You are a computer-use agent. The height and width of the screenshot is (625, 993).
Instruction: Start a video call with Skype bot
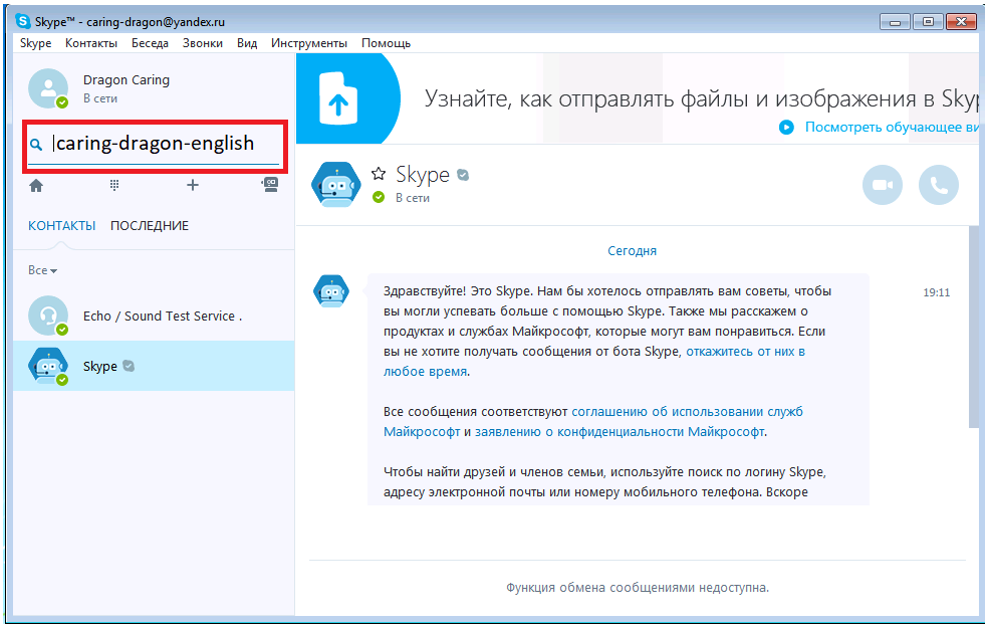(882, 185)
